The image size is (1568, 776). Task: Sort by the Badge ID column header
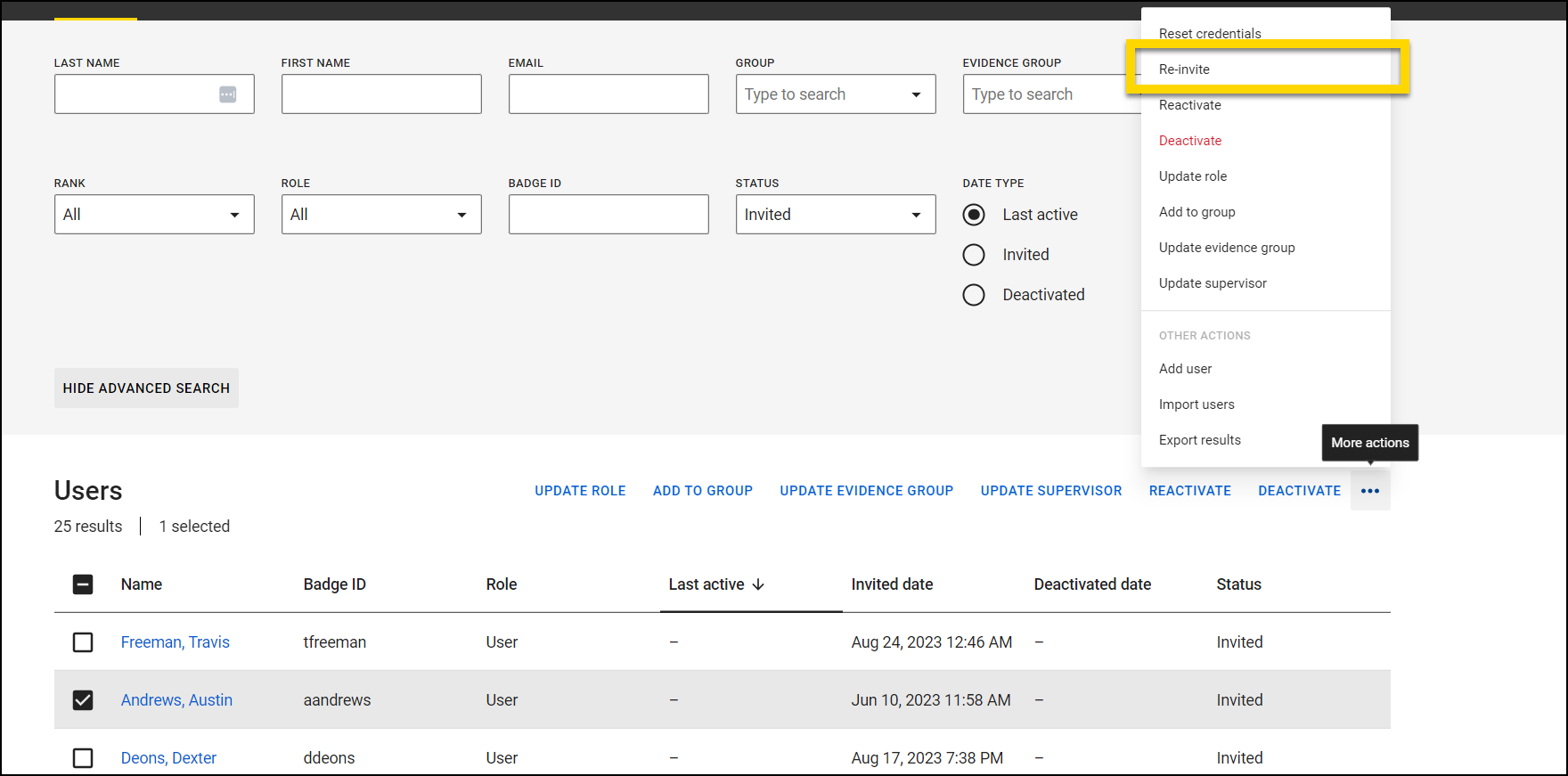coord(335,584)
